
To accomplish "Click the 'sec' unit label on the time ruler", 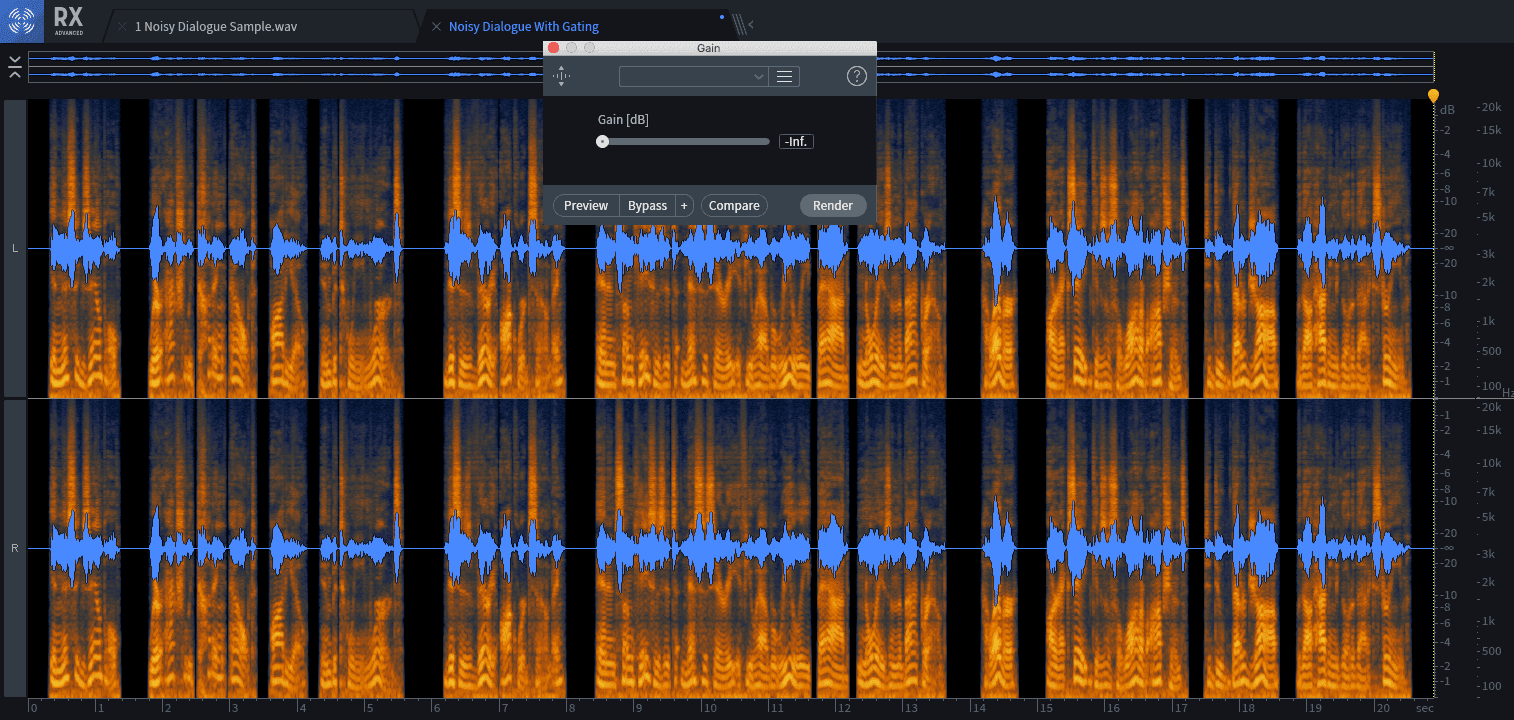I will click(1425, 708).
